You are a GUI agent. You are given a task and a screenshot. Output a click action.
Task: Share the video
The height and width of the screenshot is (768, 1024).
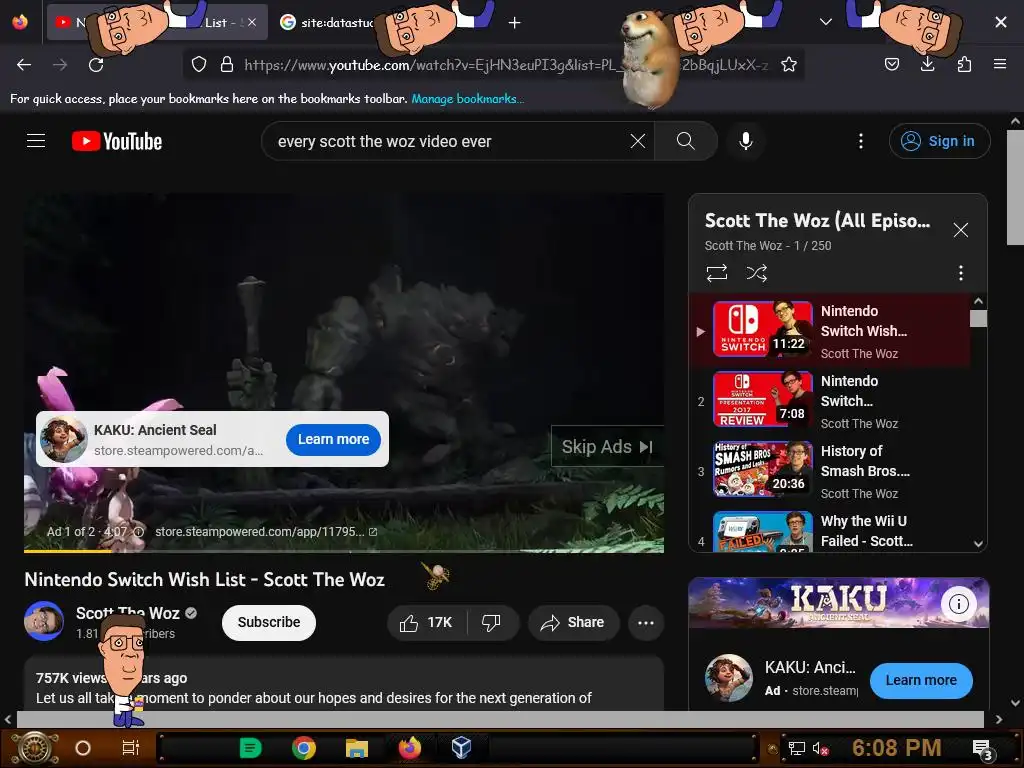pyautogui.click(x=573, y=623)
